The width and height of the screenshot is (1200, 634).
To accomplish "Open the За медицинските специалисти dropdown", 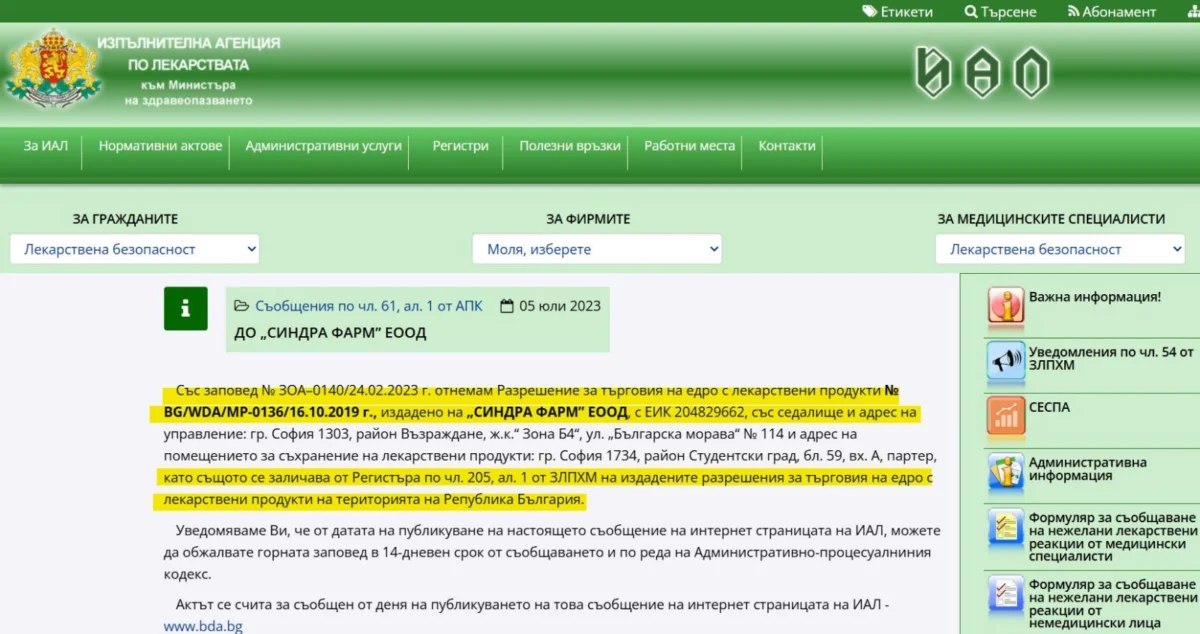I will pyautogui.click(x=1060, y=249).
